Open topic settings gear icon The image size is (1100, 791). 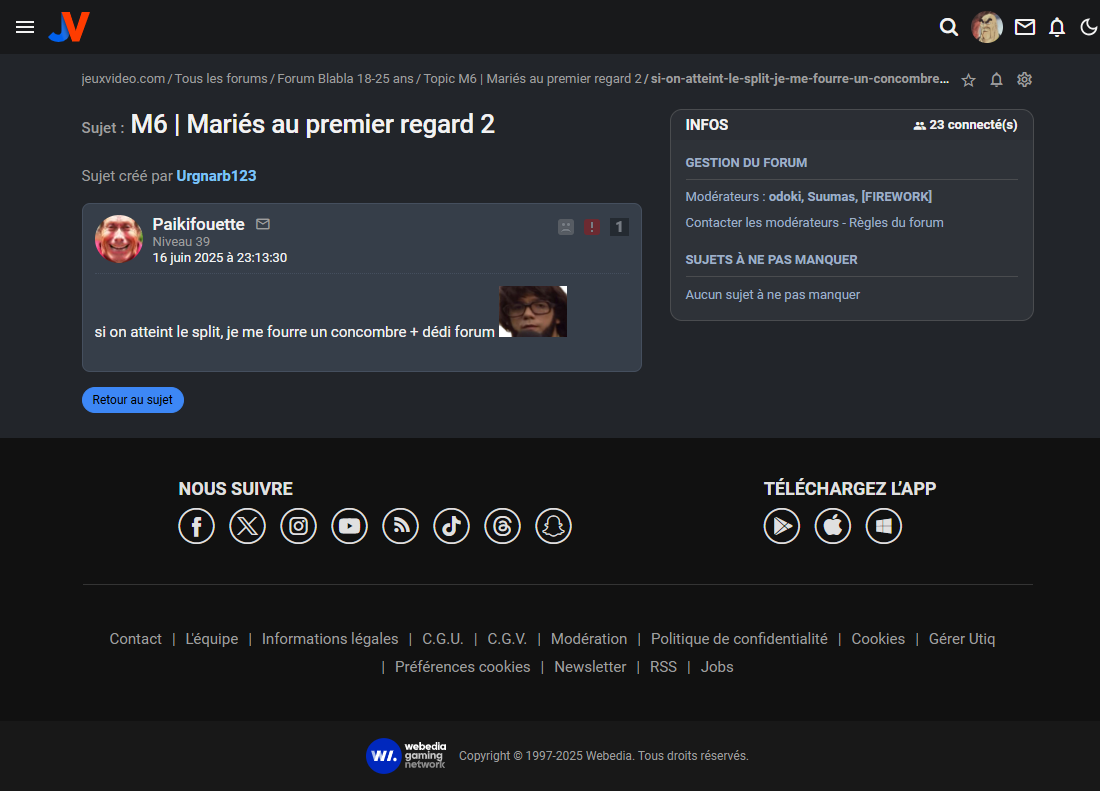click(1024, 80)
